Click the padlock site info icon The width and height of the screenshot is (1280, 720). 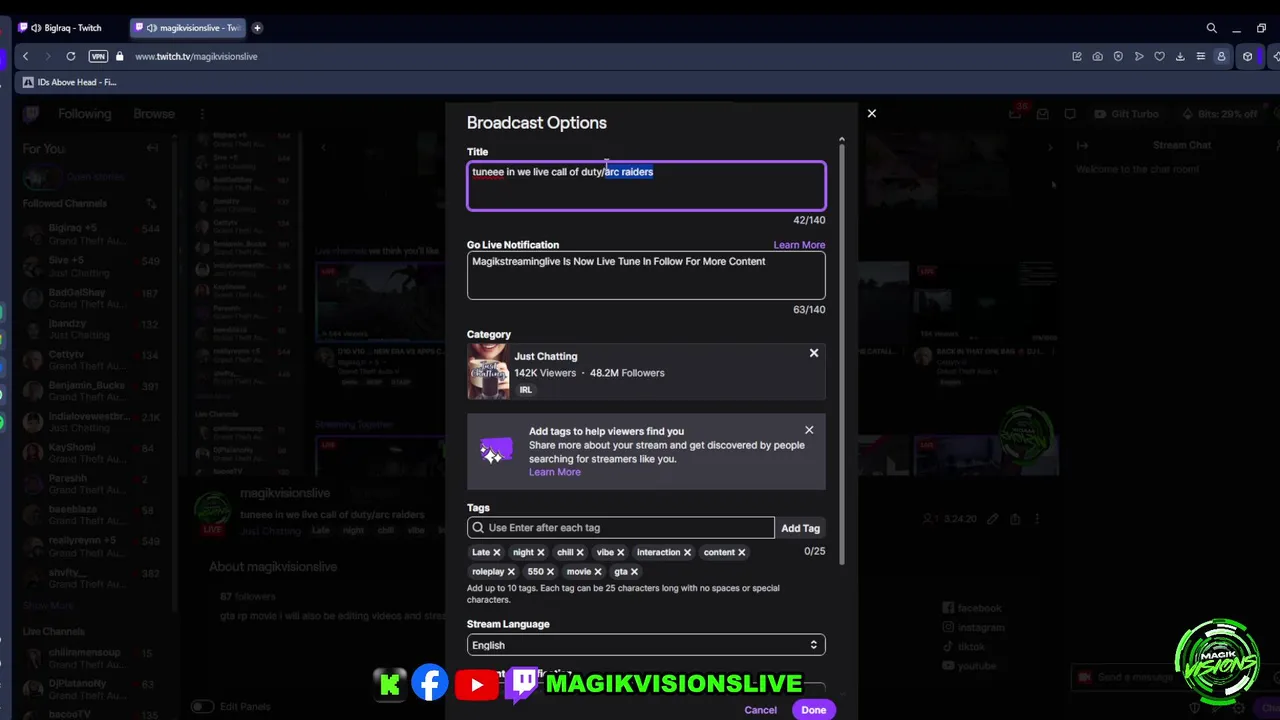coord(120,56)
